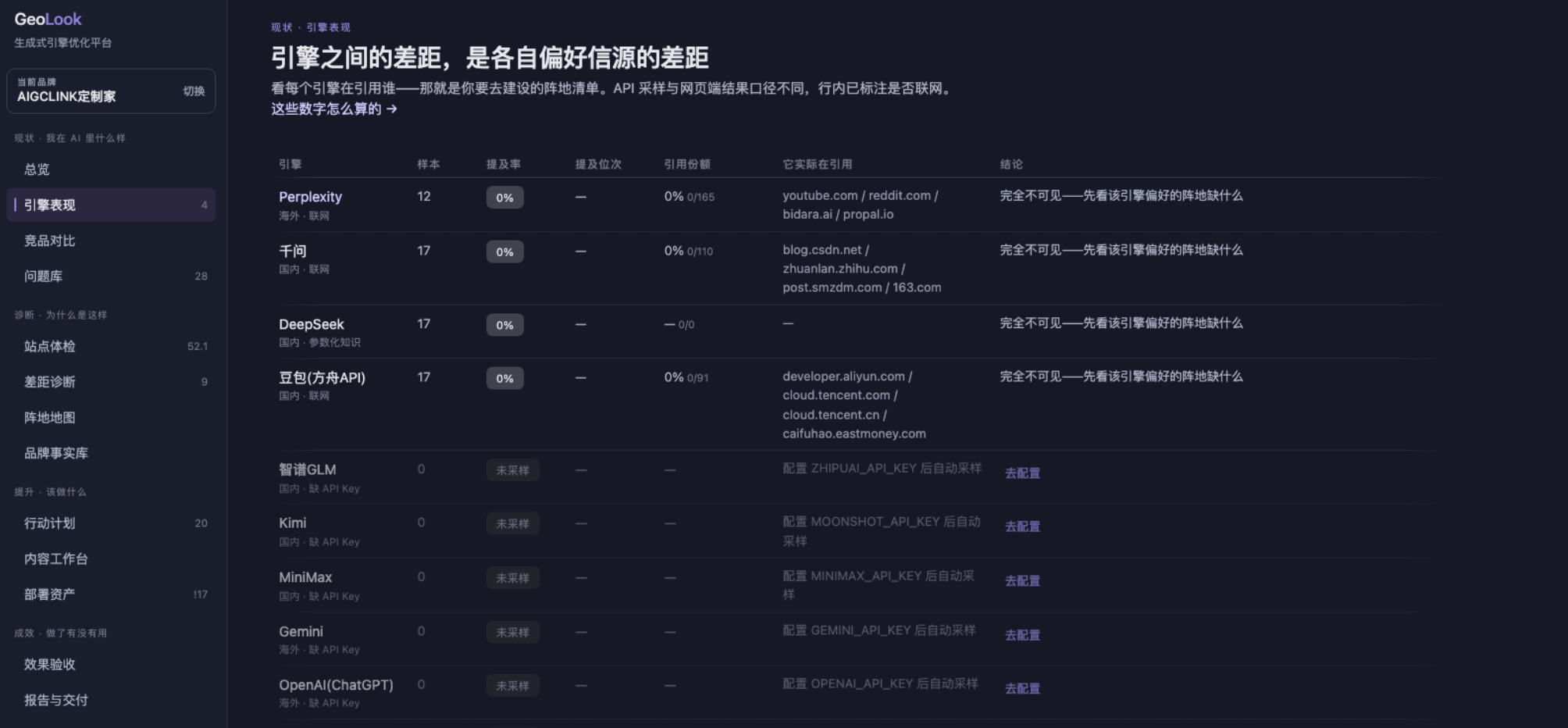Go to 行动计划 page

point(111,523)
